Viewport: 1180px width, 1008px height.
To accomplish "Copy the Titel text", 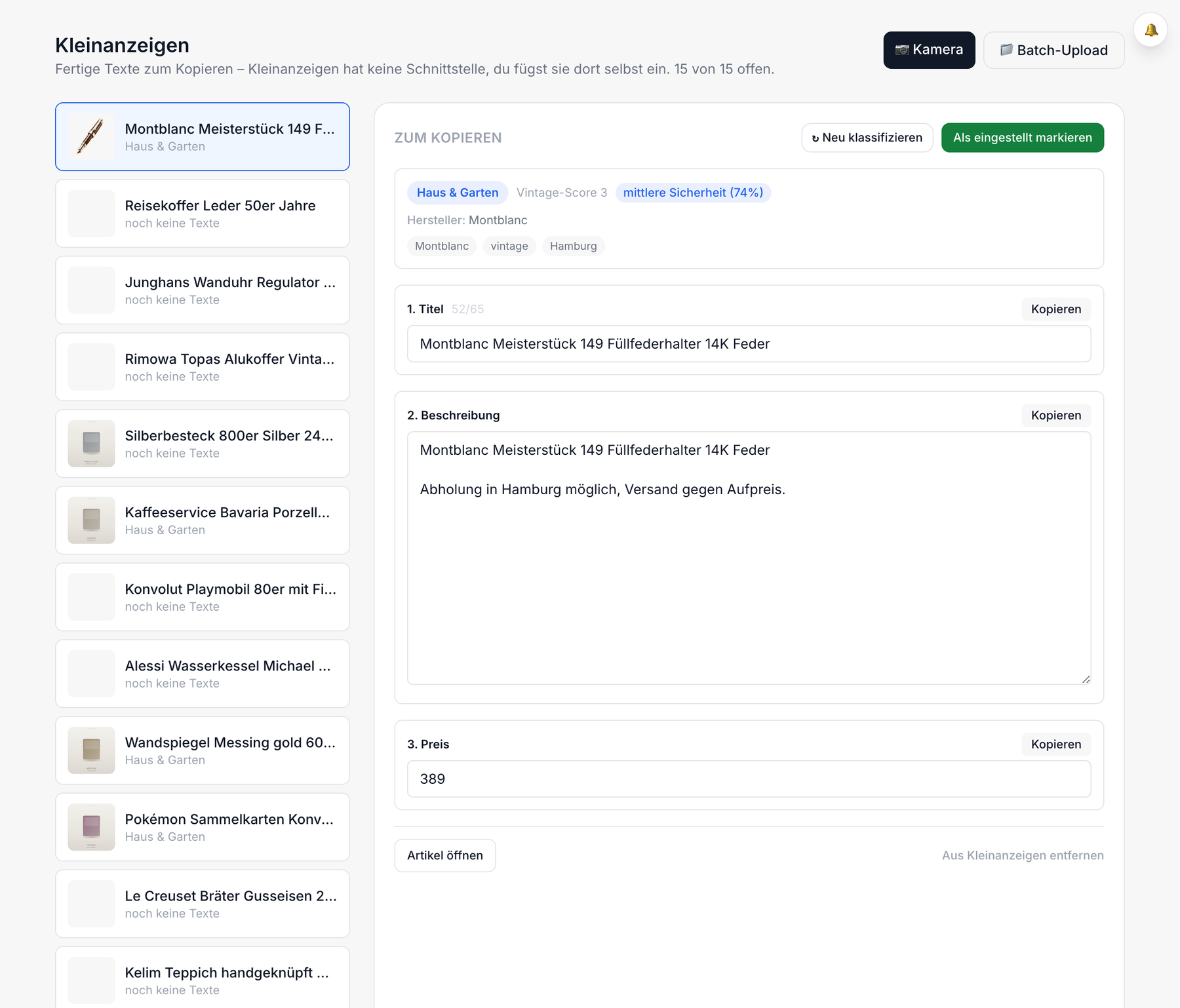I will [1055, 309].
